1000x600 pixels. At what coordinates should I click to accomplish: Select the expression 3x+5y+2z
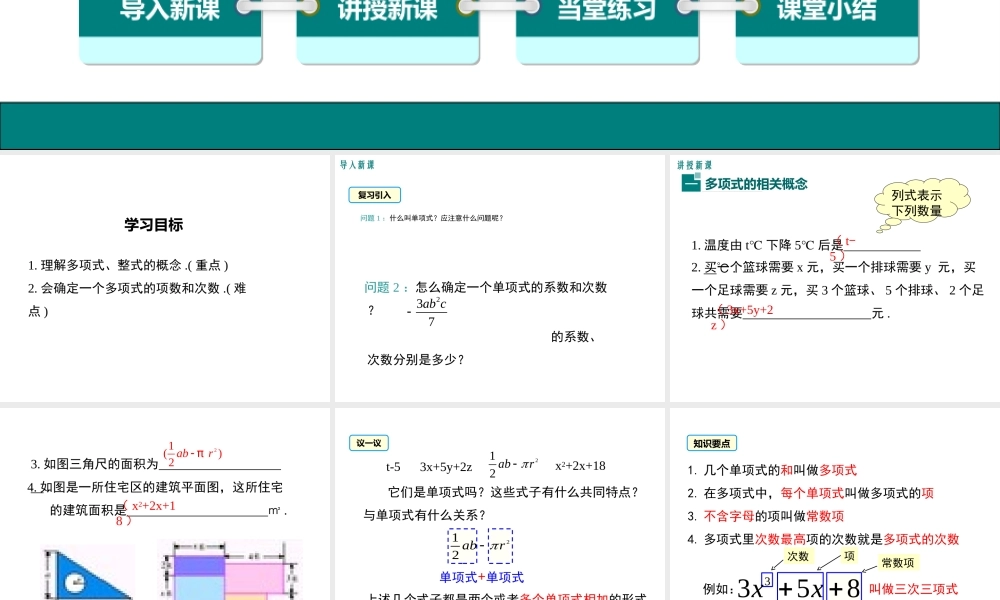pos(446,467)
